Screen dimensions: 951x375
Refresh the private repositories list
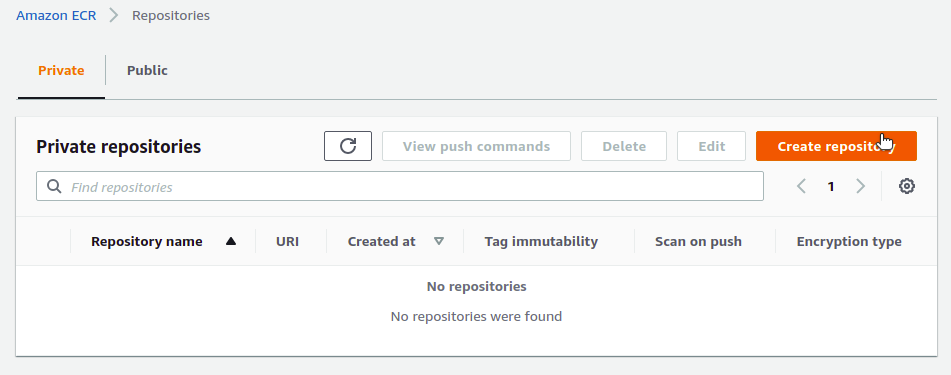348,146
